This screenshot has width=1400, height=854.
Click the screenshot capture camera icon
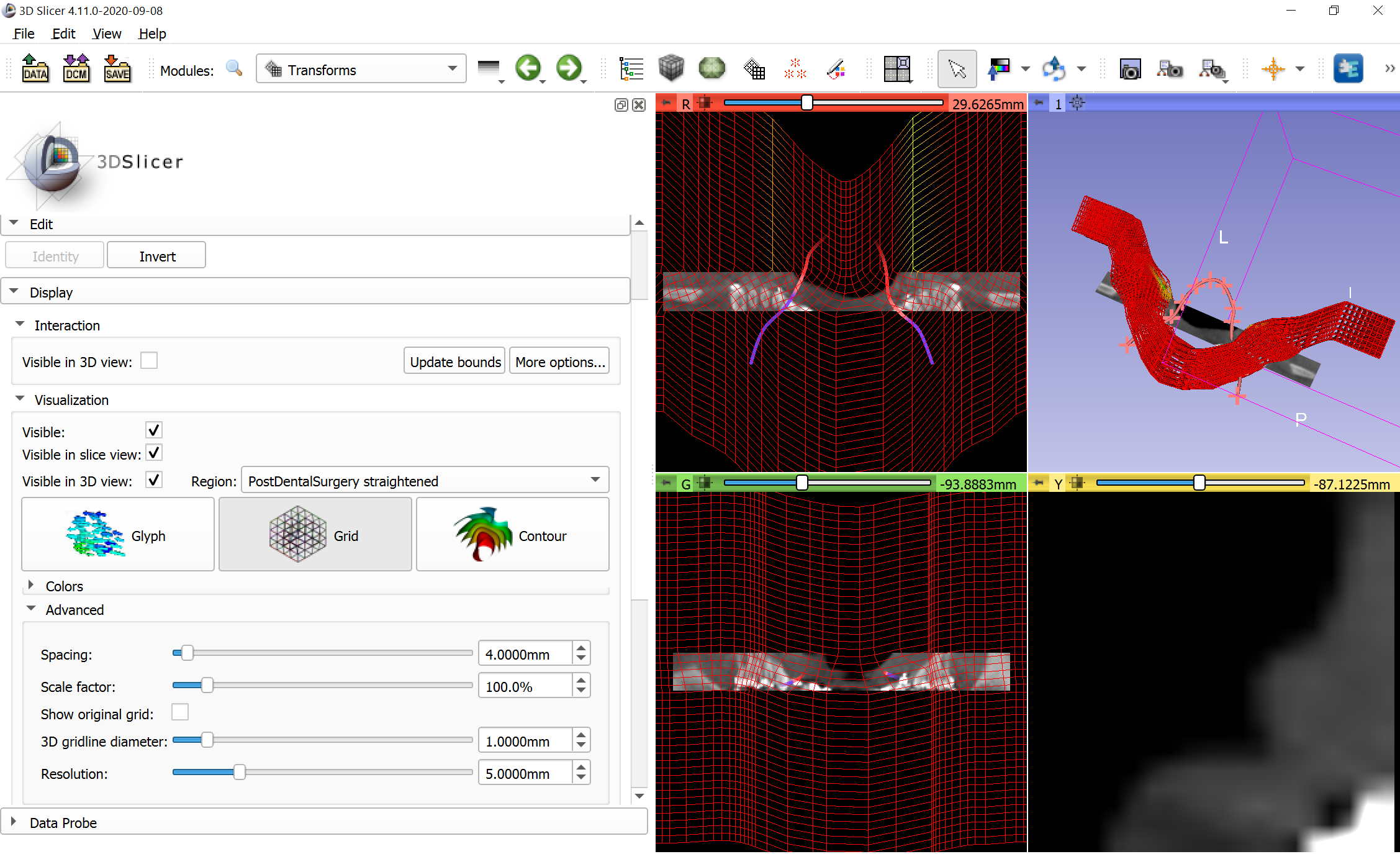[x=1130, y=69]
